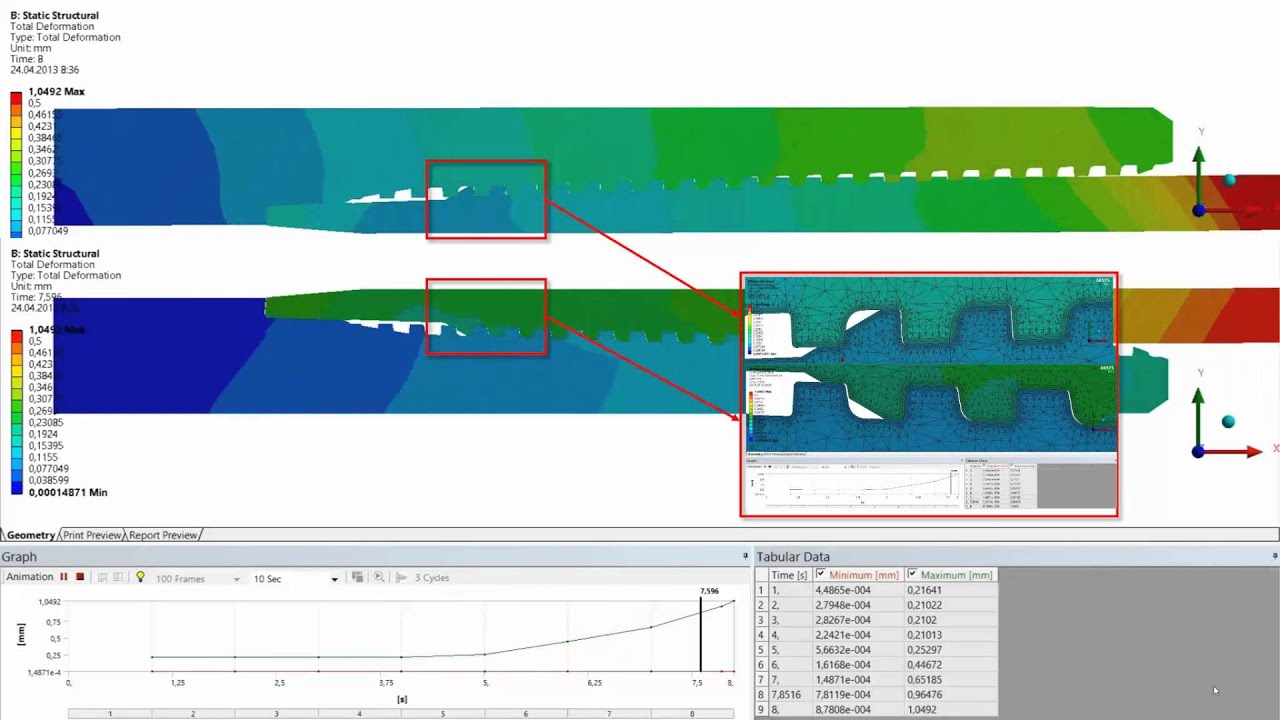Click the 7,596 time marker on graph

pyautogui.click(x=700, y=634)
